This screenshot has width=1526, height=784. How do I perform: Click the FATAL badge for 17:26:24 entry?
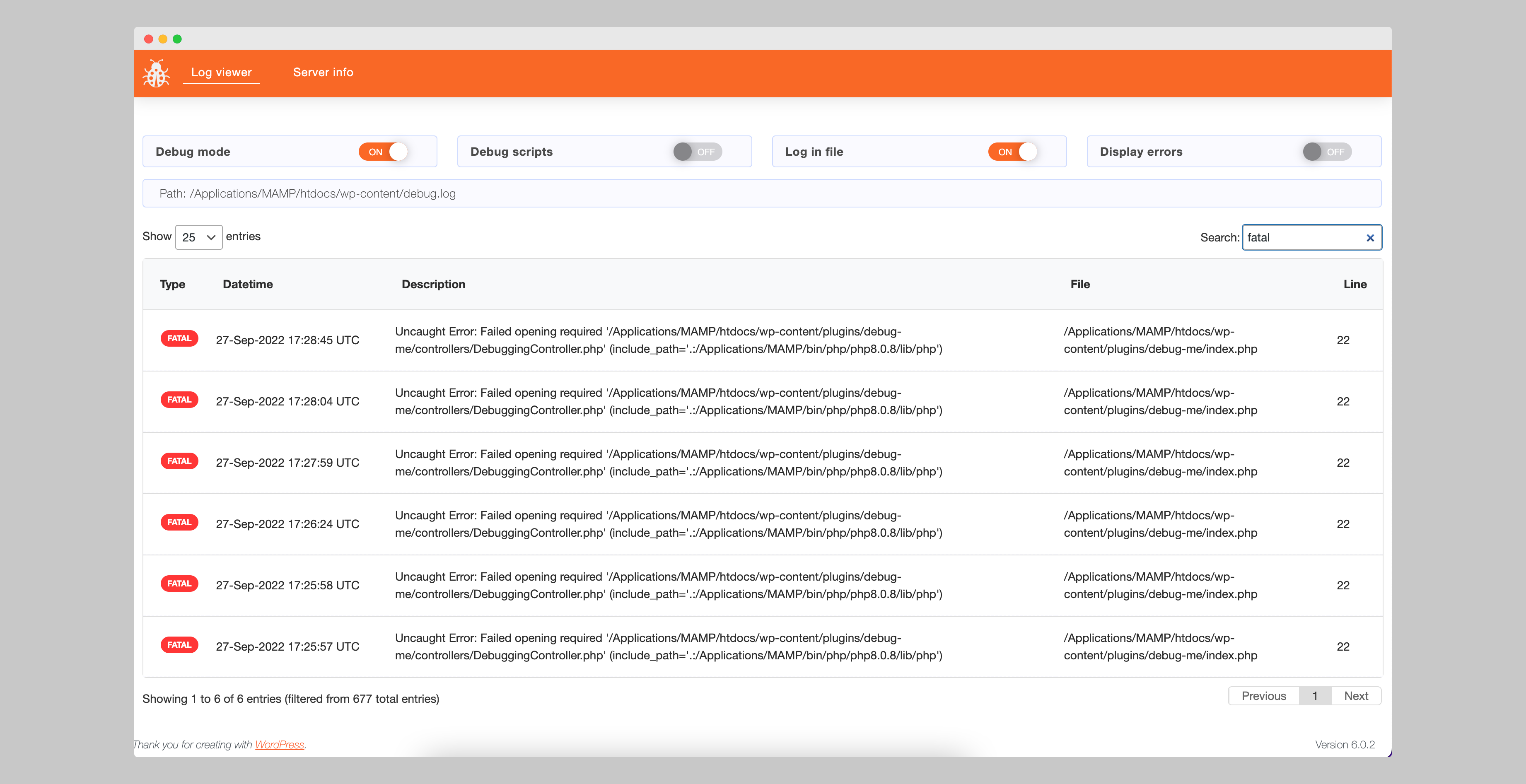[179, 522]
